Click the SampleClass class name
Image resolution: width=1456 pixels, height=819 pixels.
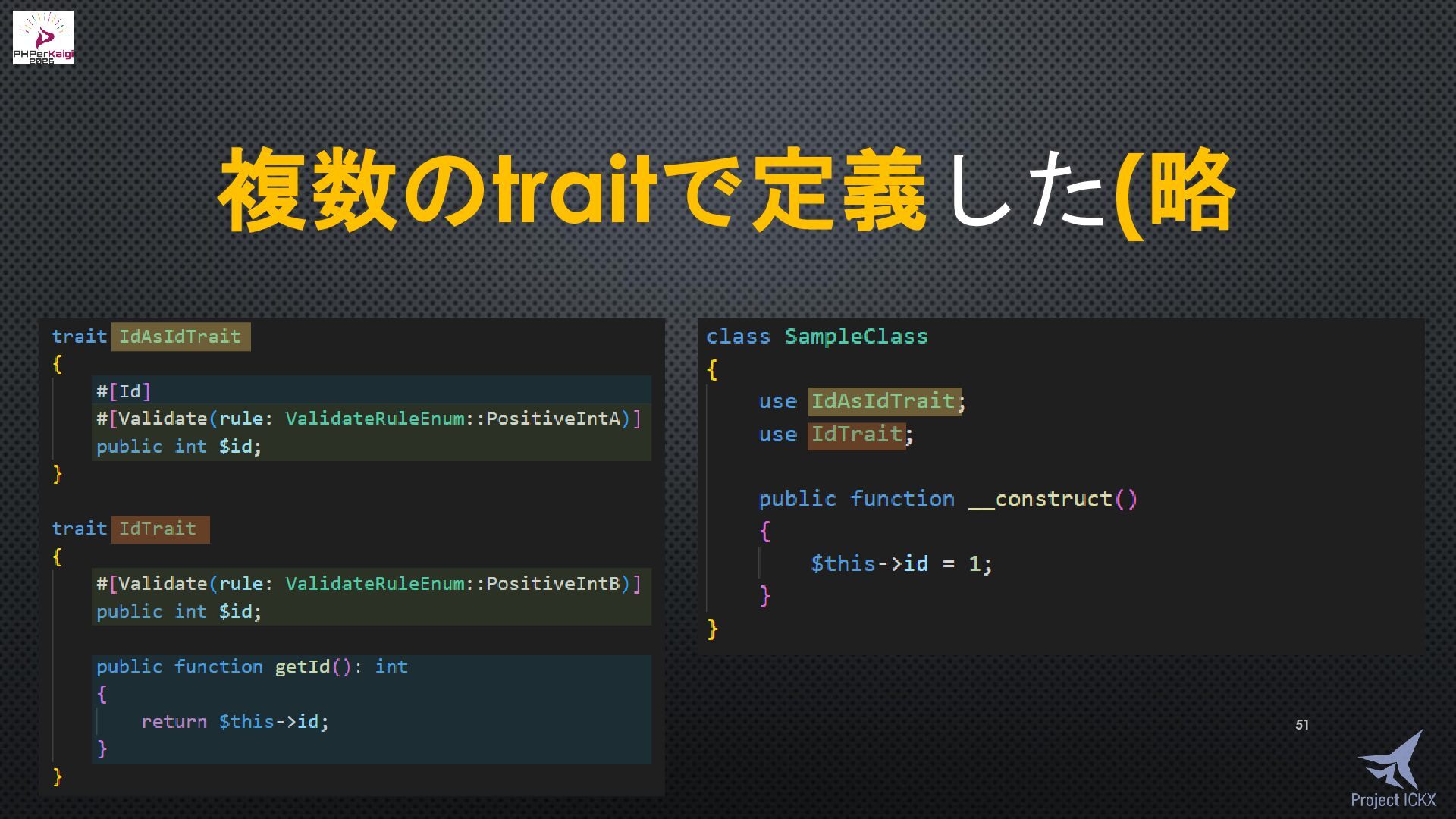(x=855, y=337)
